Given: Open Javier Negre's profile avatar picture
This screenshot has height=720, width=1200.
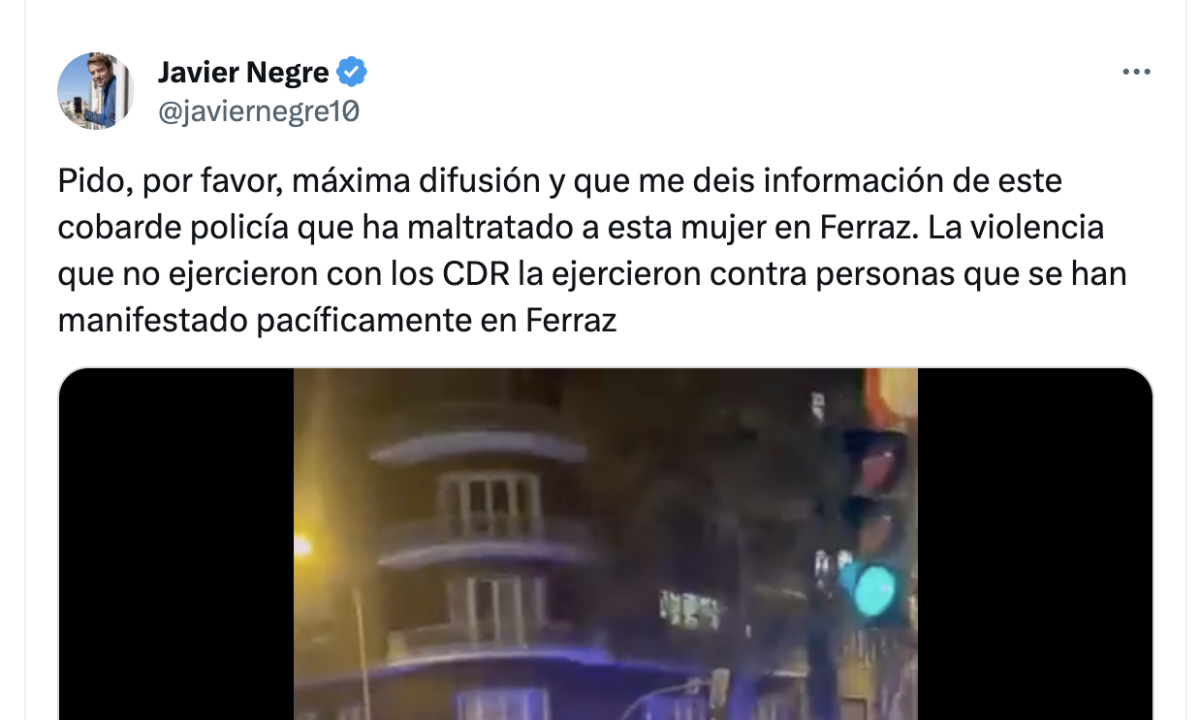Looking at the screenshot, I should pos(95,91).
